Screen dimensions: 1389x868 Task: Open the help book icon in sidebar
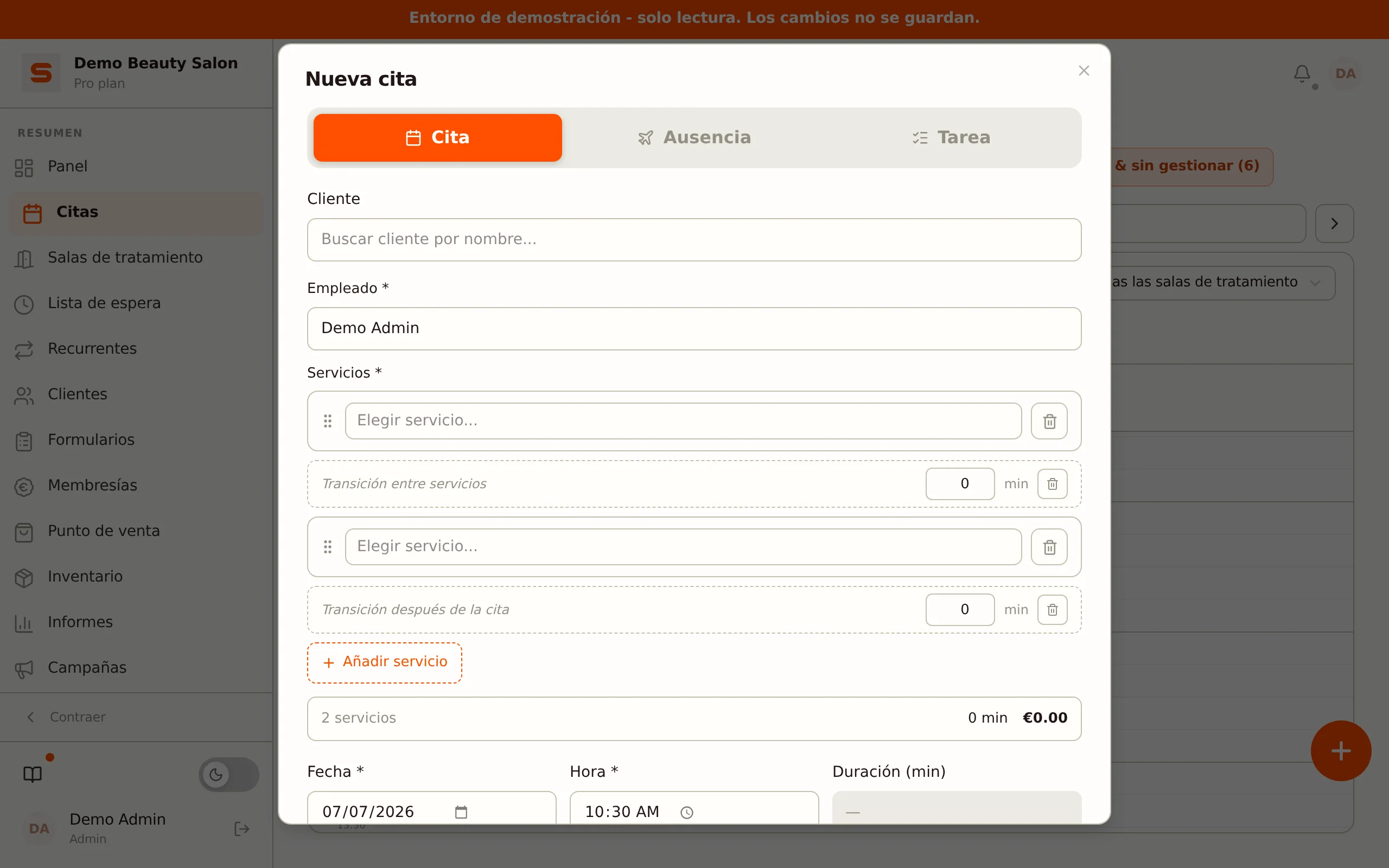[33, 775]
